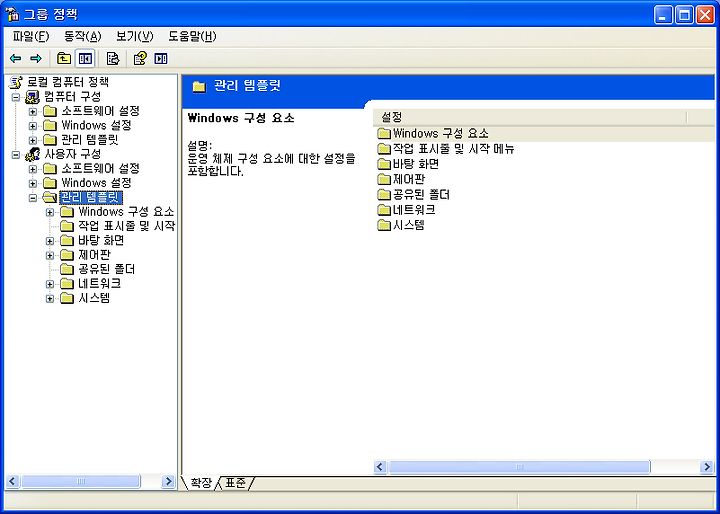
Task: Select 공유된 폴더 in the tree
Action: [x=107, y=269]
